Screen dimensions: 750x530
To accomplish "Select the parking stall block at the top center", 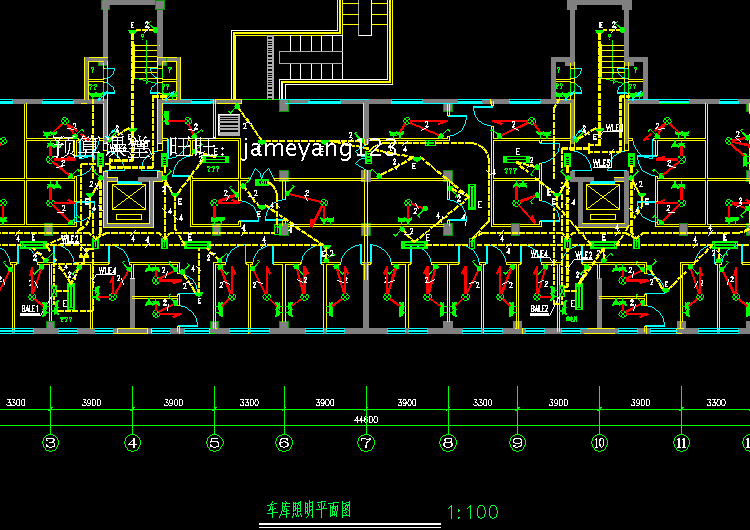I will [x=311, y=57].
